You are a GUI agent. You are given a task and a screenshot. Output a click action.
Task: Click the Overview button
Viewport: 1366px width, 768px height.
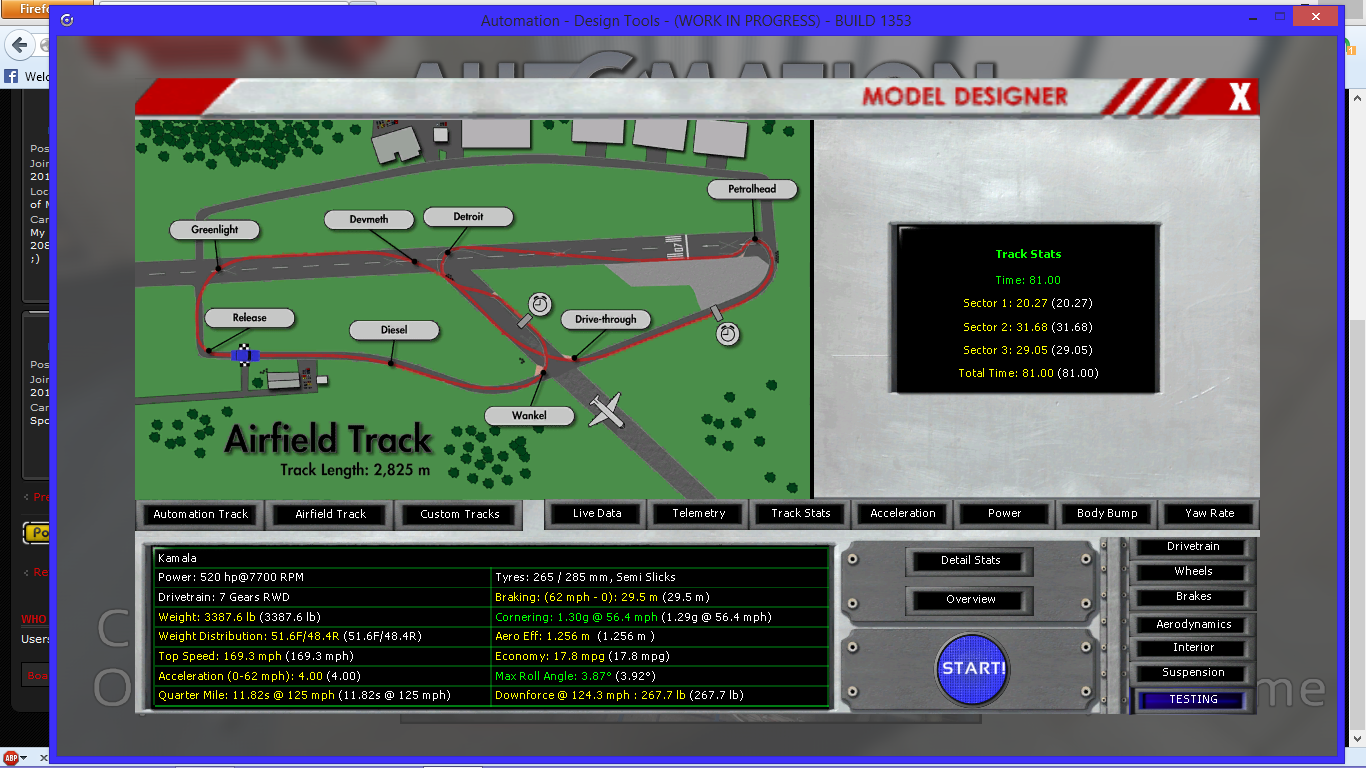tap(970, 600)
